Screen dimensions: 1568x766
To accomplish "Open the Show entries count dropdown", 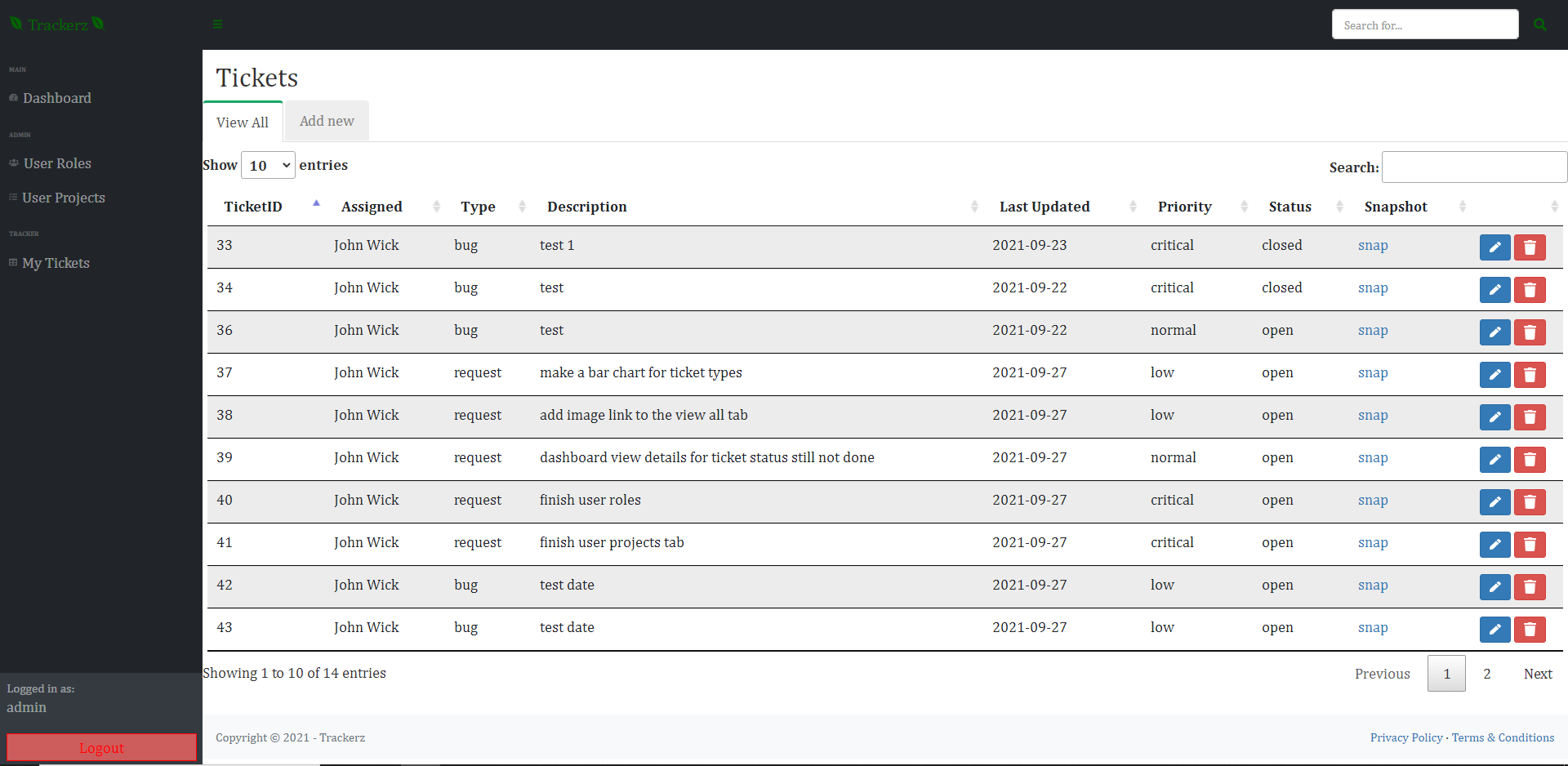I will tap(268, 166).
